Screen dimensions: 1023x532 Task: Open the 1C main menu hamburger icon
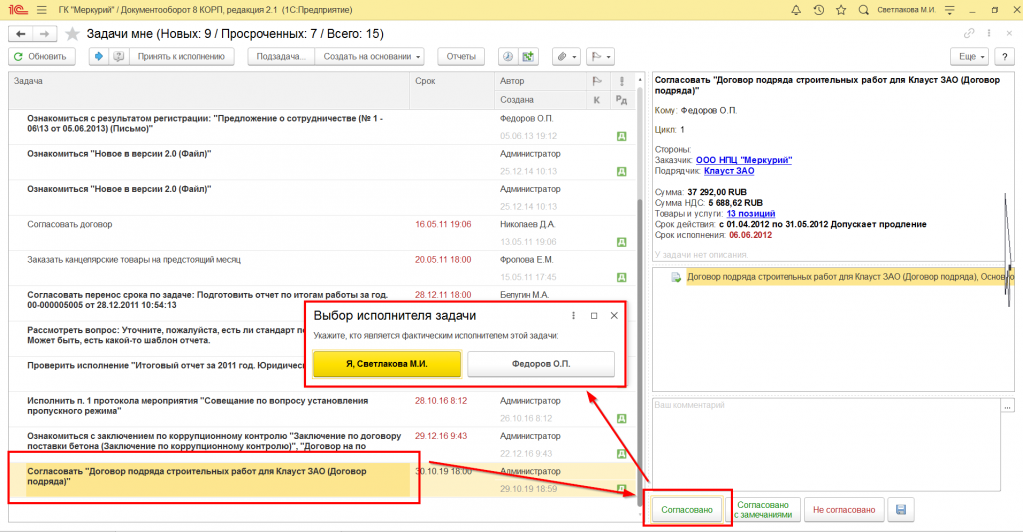(42, 10)
